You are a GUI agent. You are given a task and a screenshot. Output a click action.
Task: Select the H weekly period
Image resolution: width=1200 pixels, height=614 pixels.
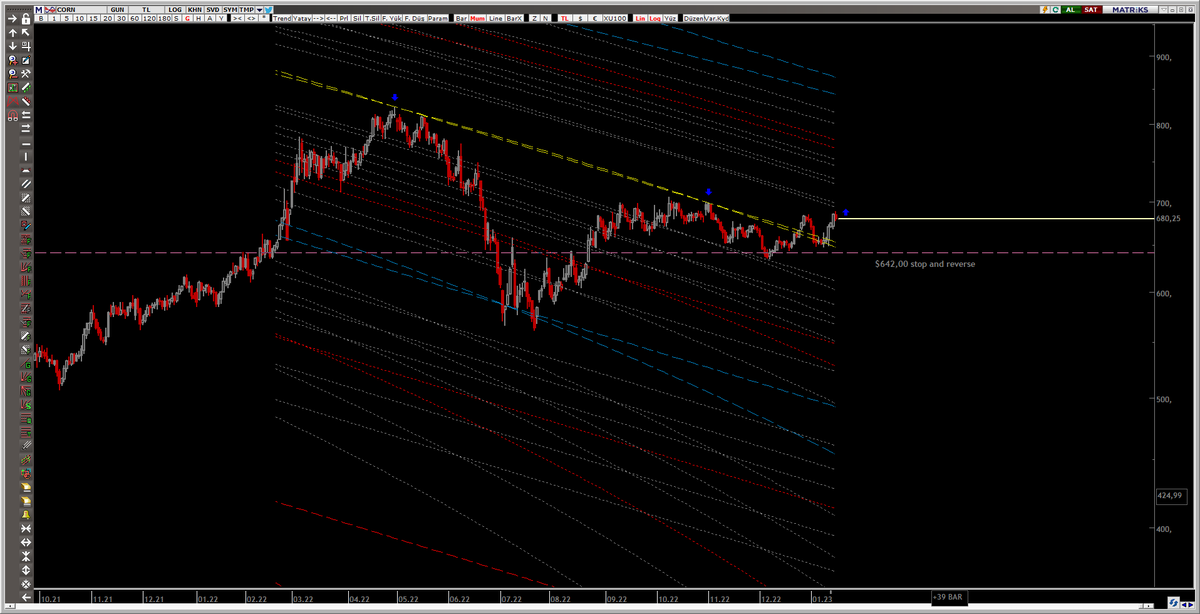[198, 19]
